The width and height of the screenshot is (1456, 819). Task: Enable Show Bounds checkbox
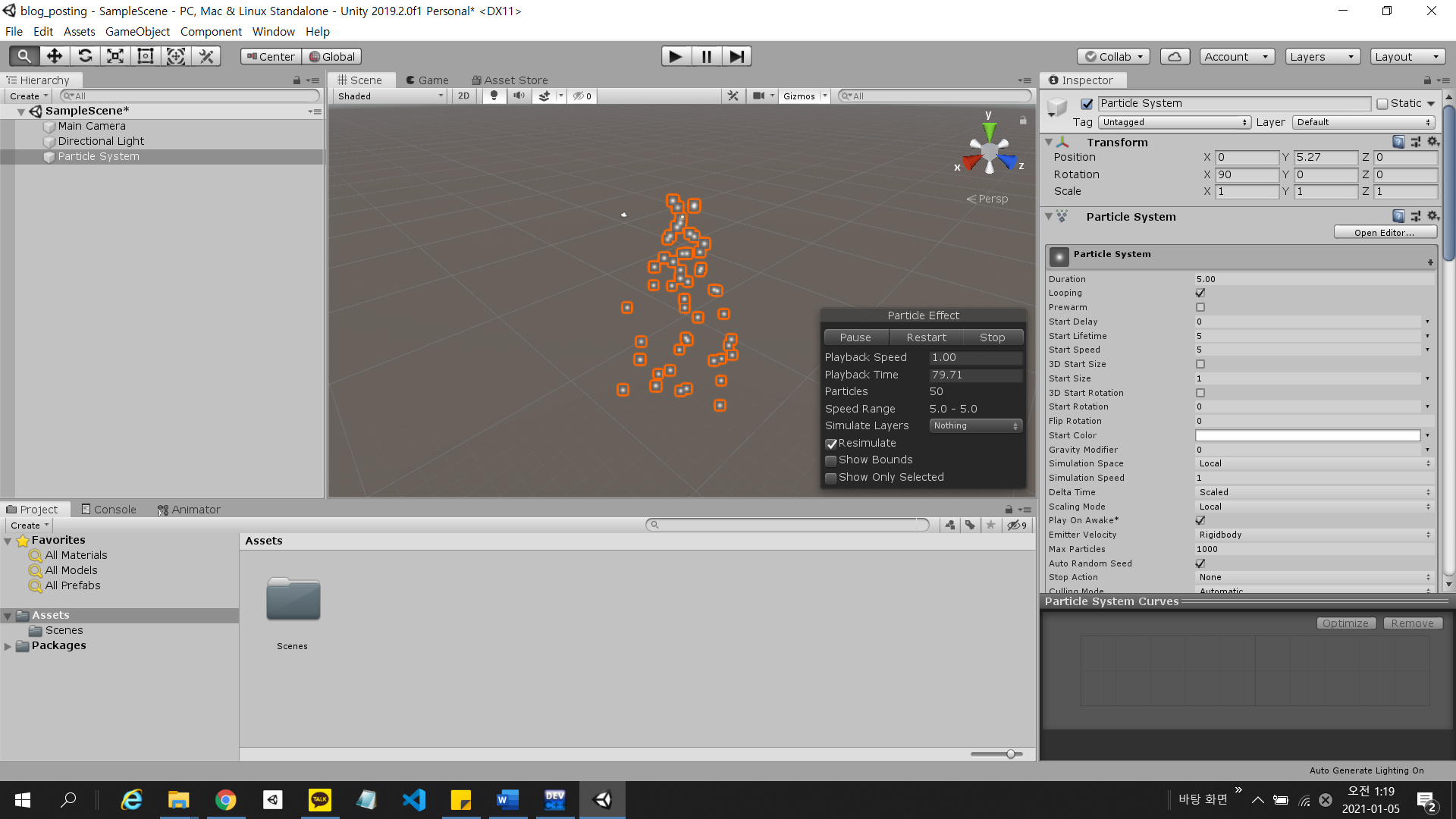click(x=831, y=460)
